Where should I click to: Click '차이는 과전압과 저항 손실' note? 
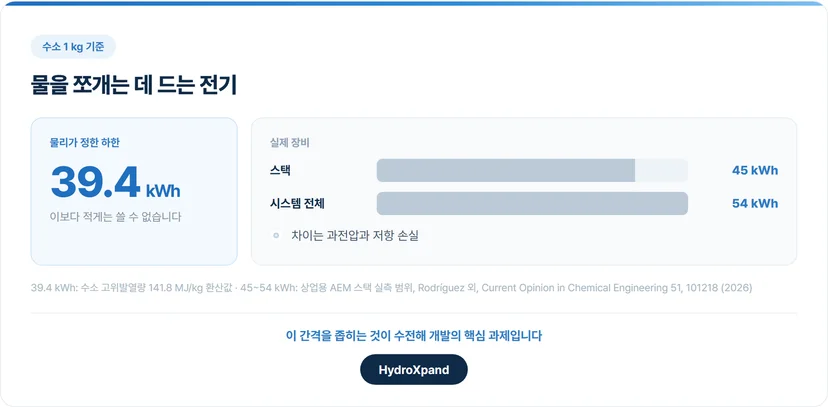(x=355, y=236)
